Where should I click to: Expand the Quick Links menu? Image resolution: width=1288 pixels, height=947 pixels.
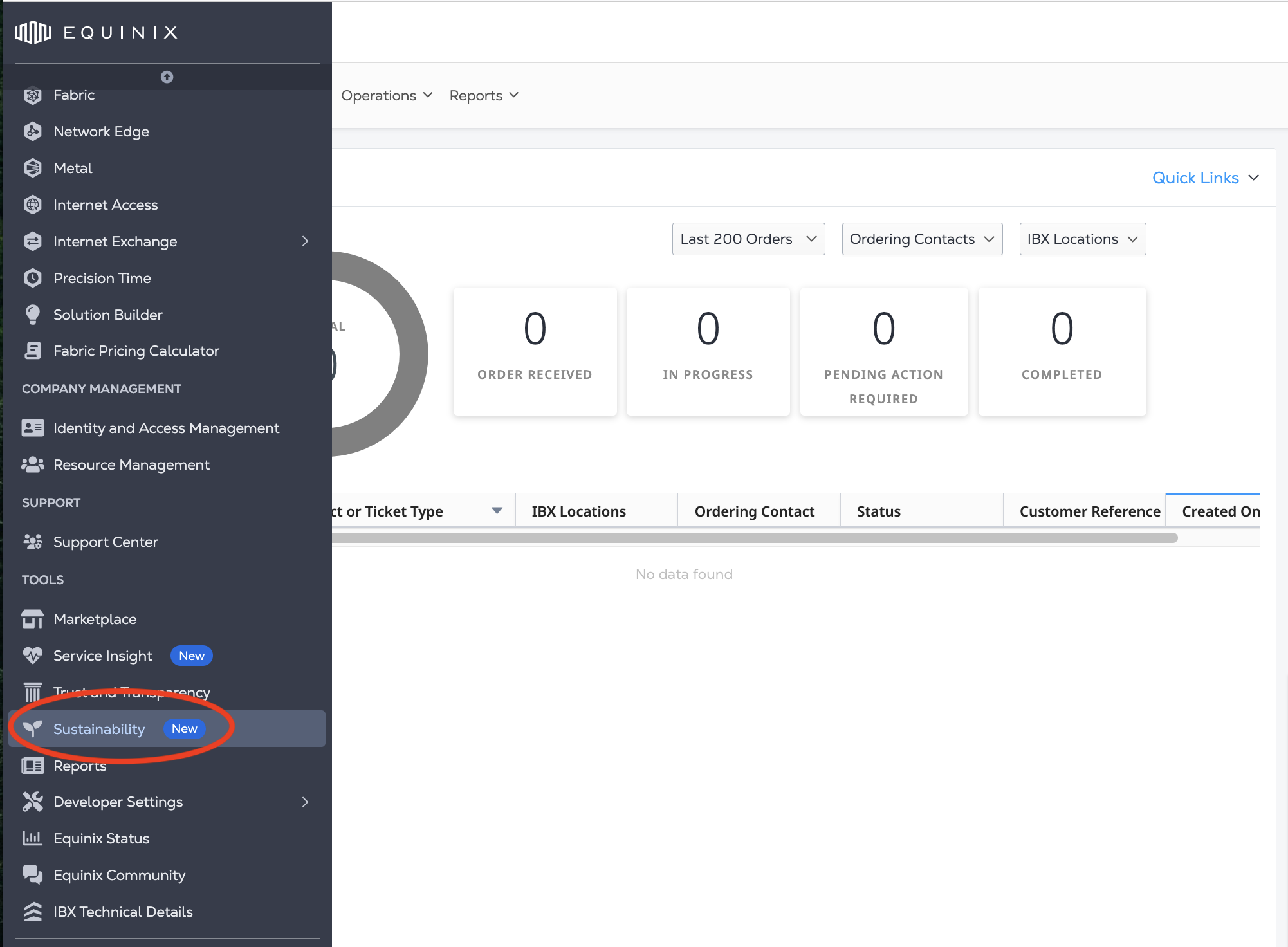(x=1204, y=178)
